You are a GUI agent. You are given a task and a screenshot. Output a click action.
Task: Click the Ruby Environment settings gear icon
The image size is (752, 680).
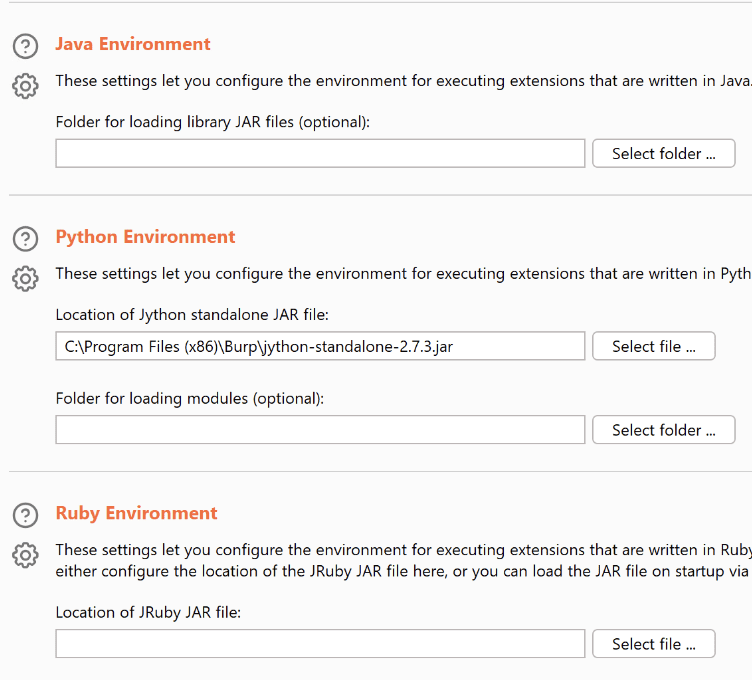point(25,554)
